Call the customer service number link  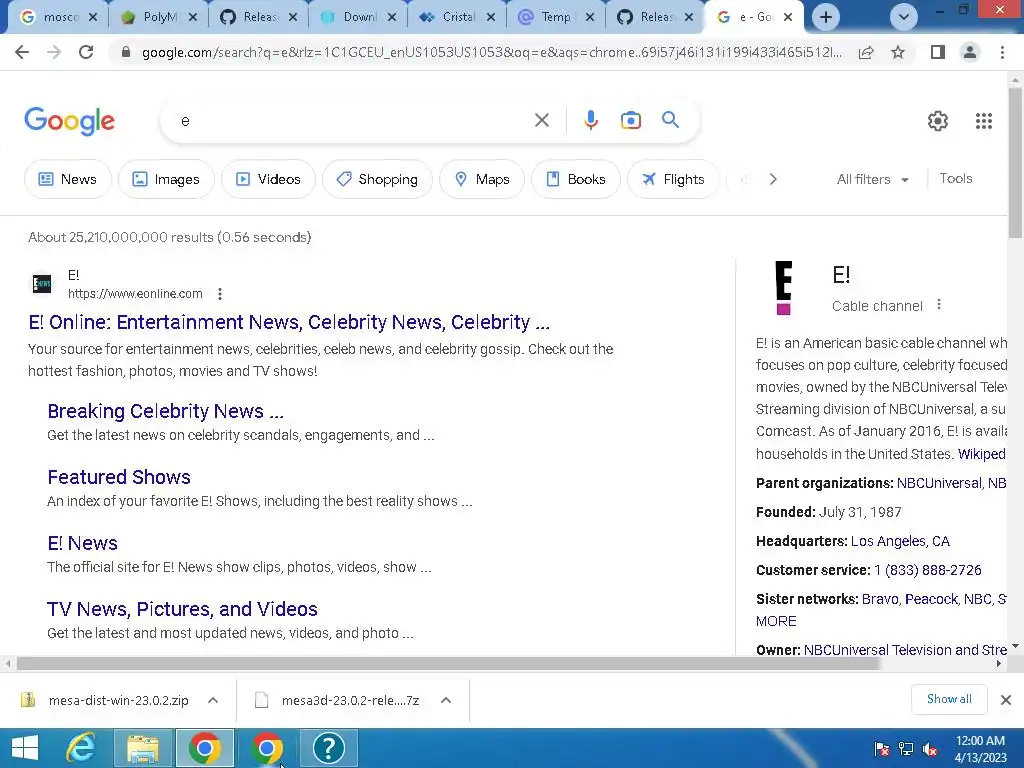tap(927, 570)
